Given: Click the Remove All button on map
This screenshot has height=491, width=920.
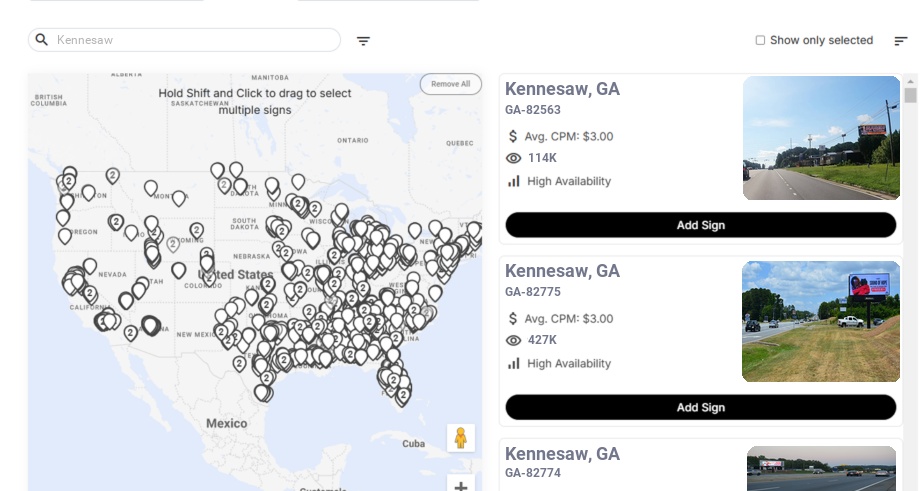Looking at the screenshot, I should tap(450, 84).
